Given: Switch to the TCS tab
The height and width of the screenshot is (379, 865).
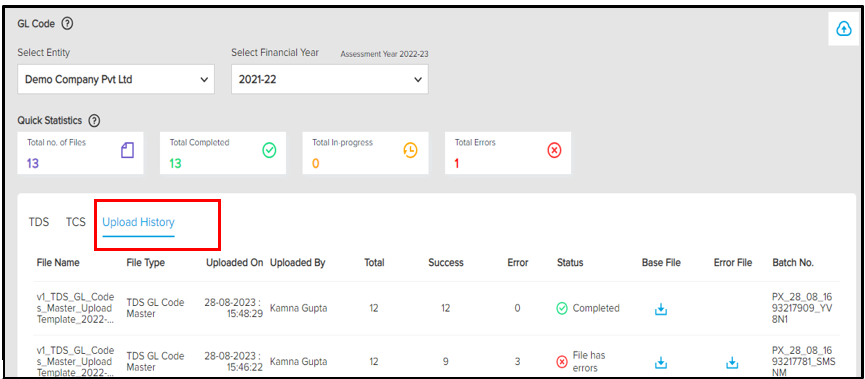Looking at the screenshot, I should coord(76,222).
